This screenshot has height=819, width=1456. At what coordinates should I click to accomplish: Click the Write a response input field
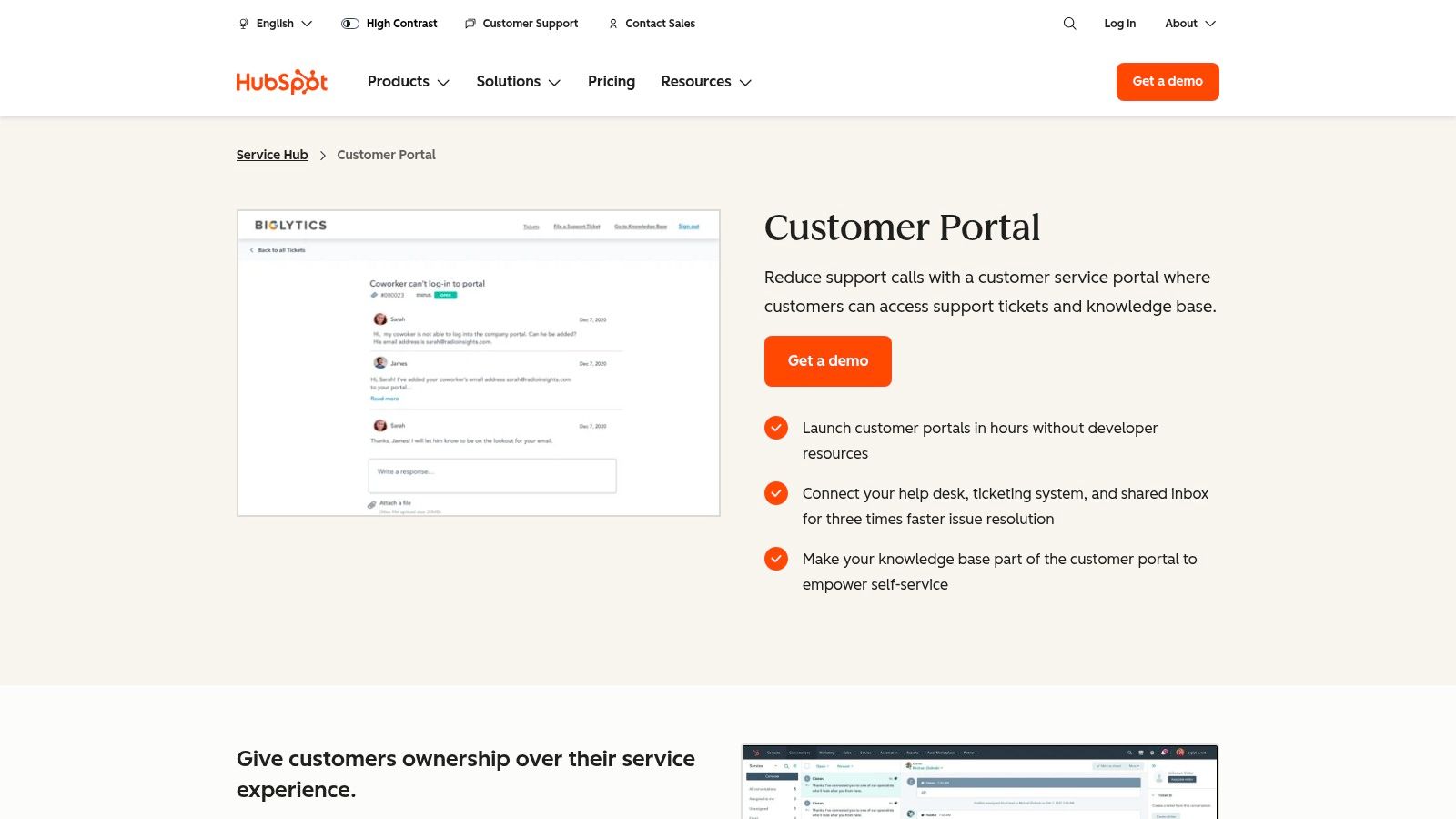click(x=491, y=475)
